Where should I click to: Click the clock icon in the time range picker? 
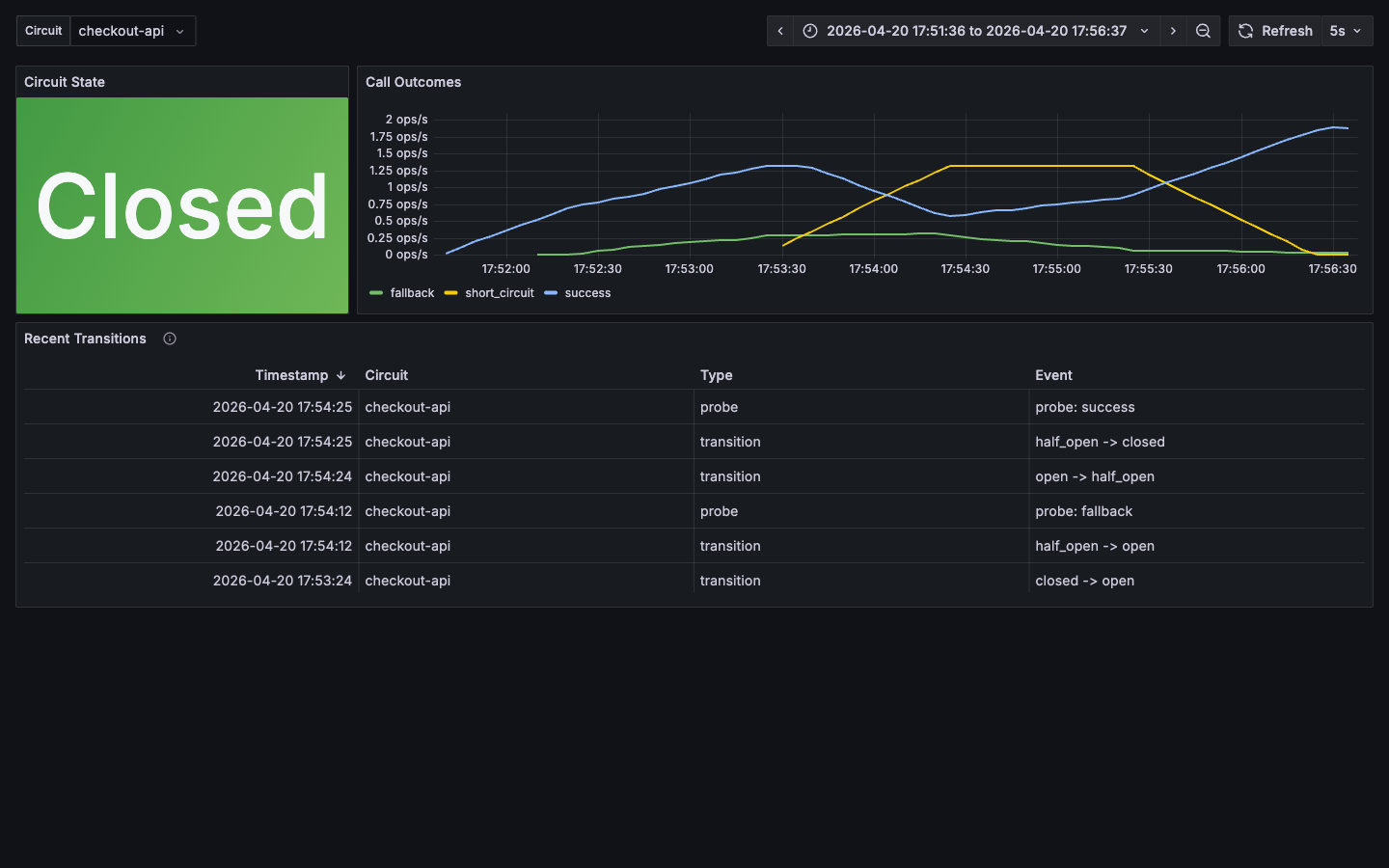coord(809,30)
